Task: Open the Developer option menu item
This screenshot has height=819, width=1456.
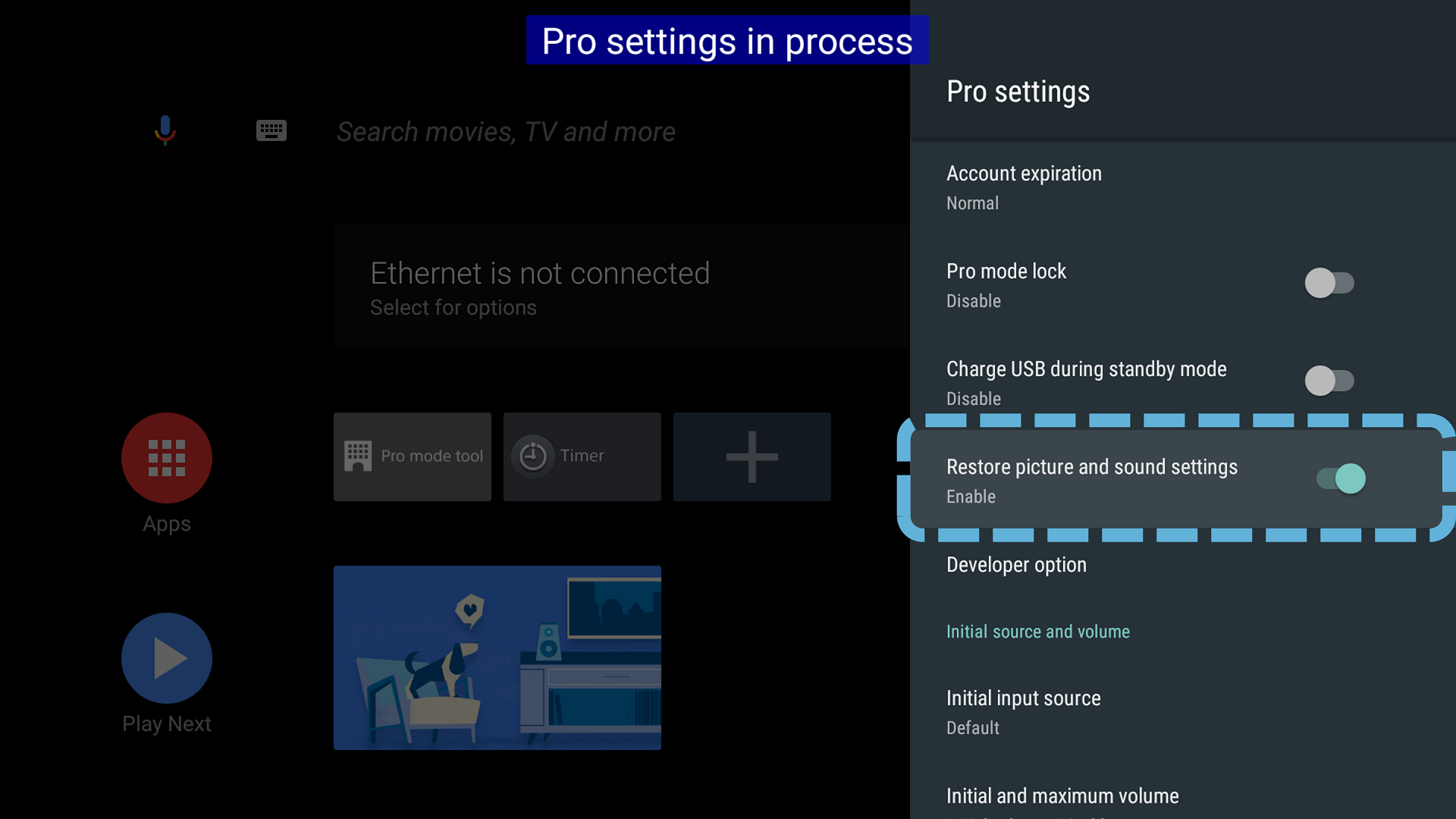Action: 1016,565
